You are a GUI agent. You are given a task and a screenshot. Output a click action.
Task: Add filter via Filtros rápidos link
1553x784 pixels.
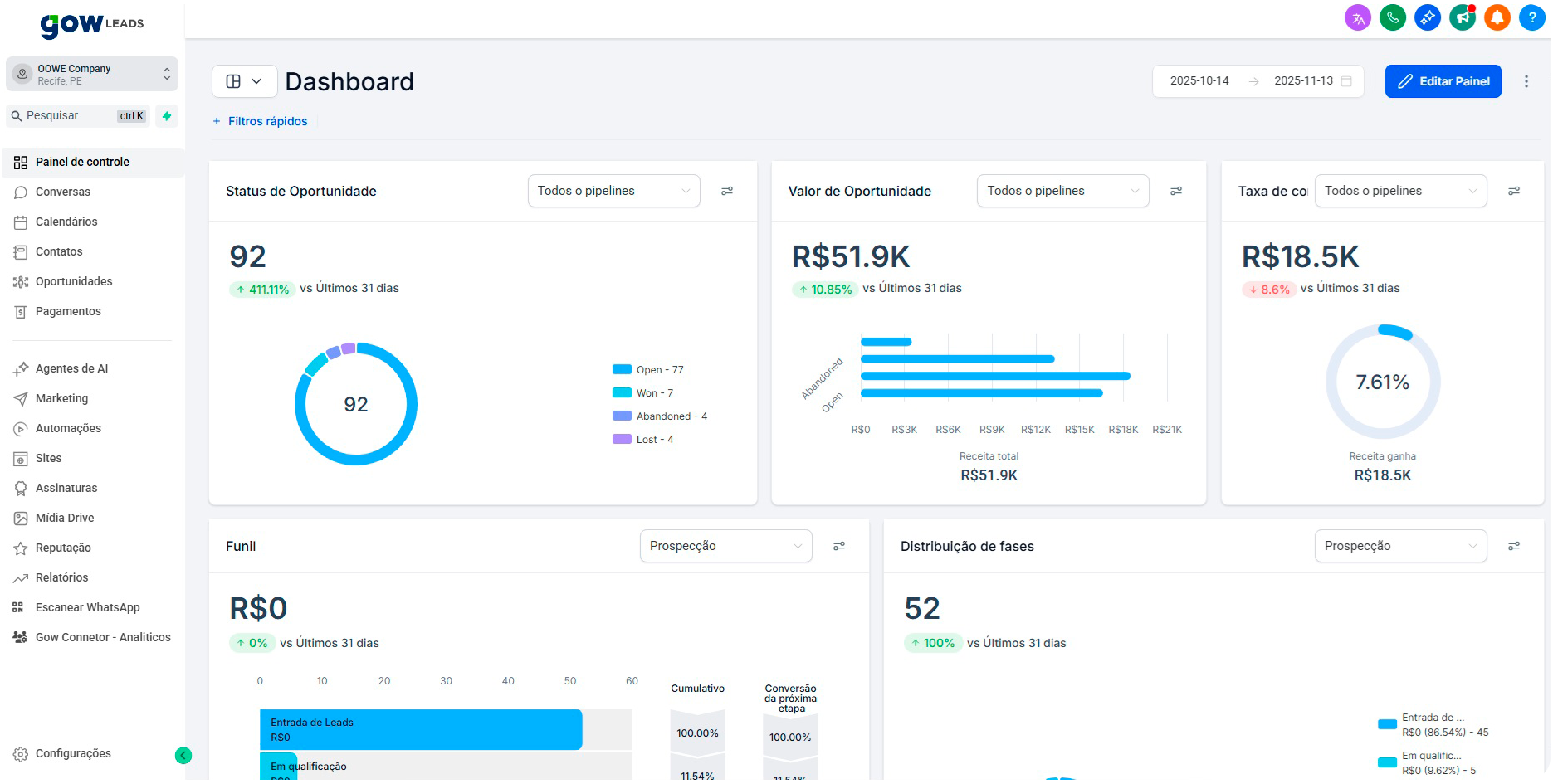(260, 121)
